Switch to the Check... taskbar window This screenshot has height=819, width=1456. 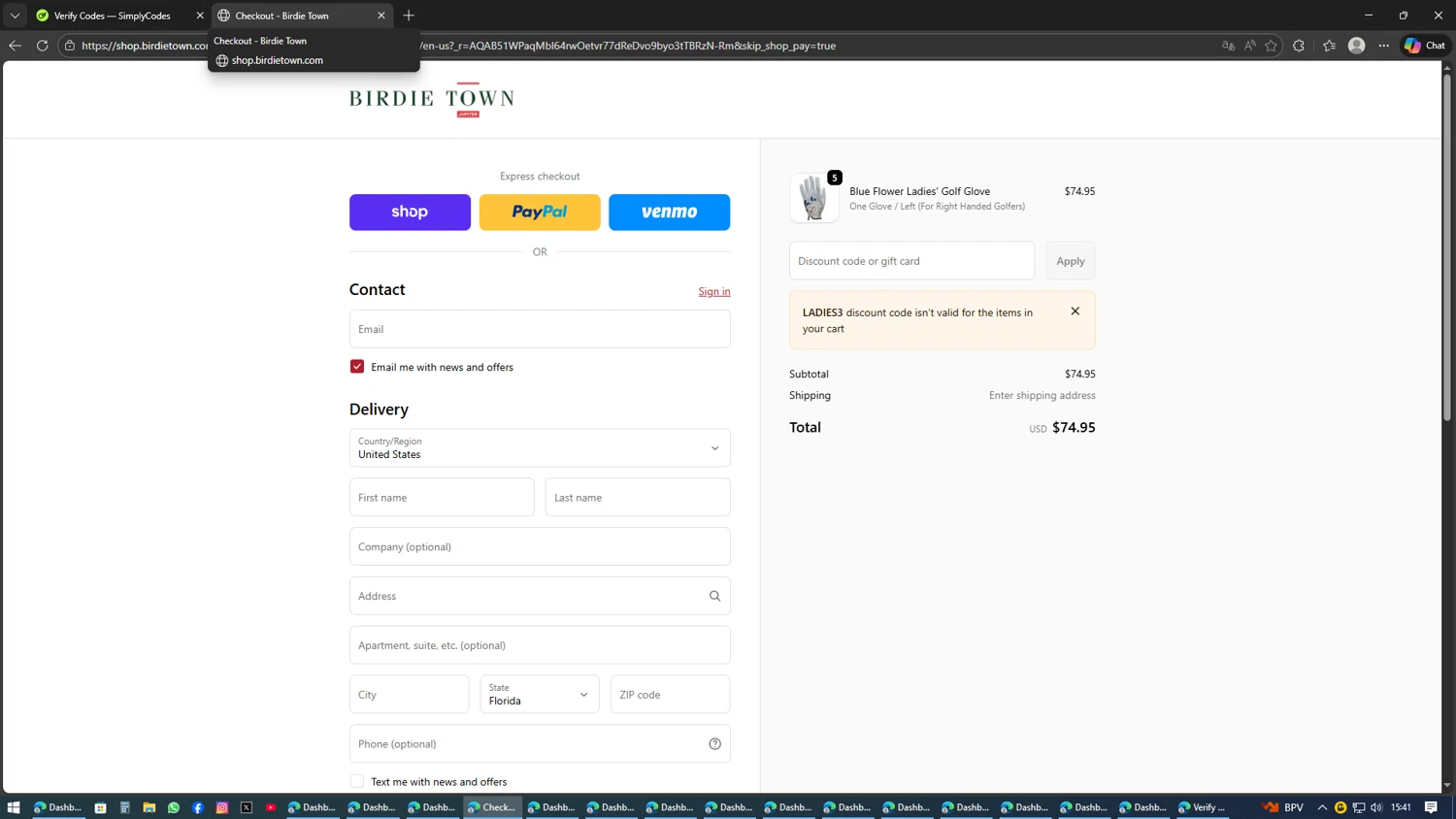pos(492,807)
